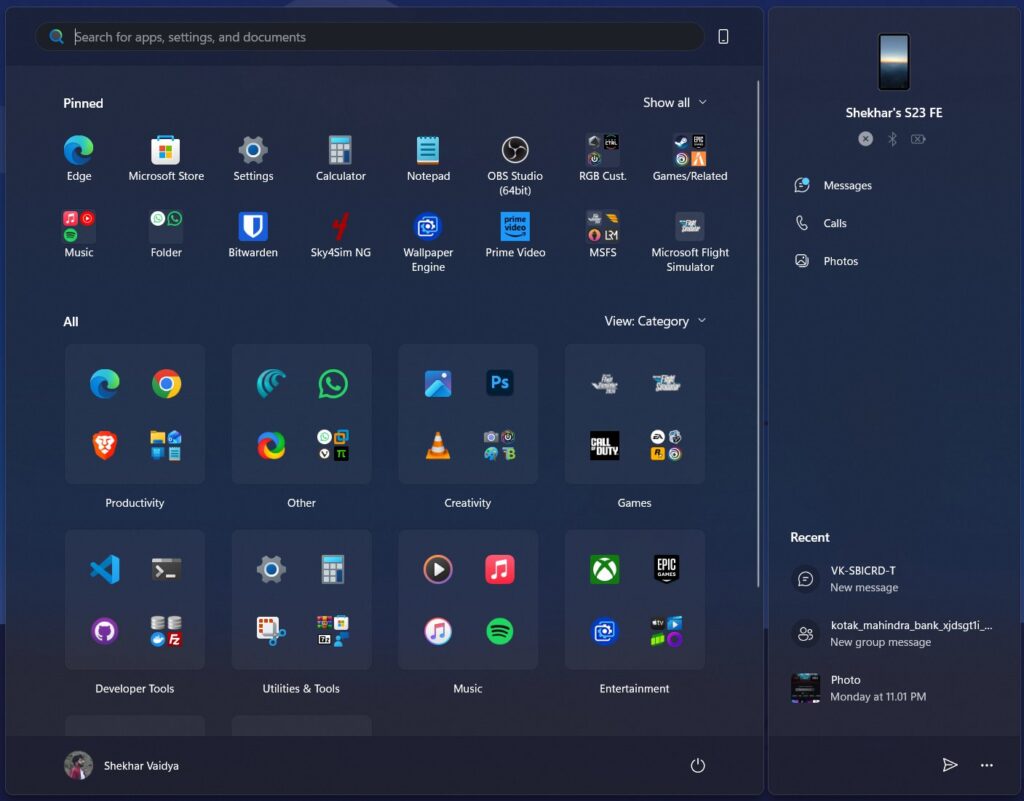
Task: Open Microsoft Flight Simulator pinned icon
Action: 689,226
